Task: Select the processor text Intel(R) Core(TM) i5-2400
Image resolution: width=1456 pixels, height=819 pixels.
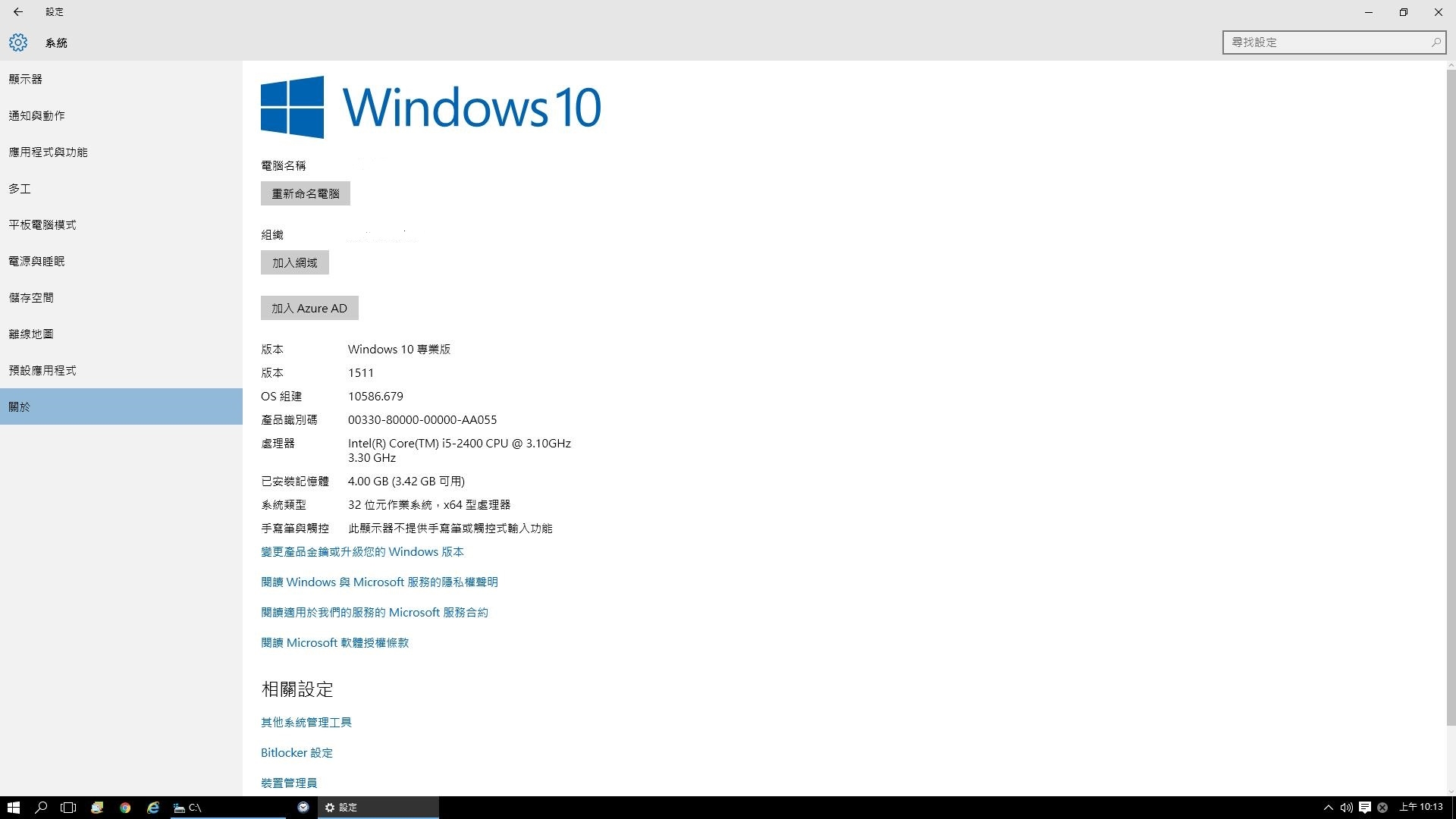Action: coord(416,443)
